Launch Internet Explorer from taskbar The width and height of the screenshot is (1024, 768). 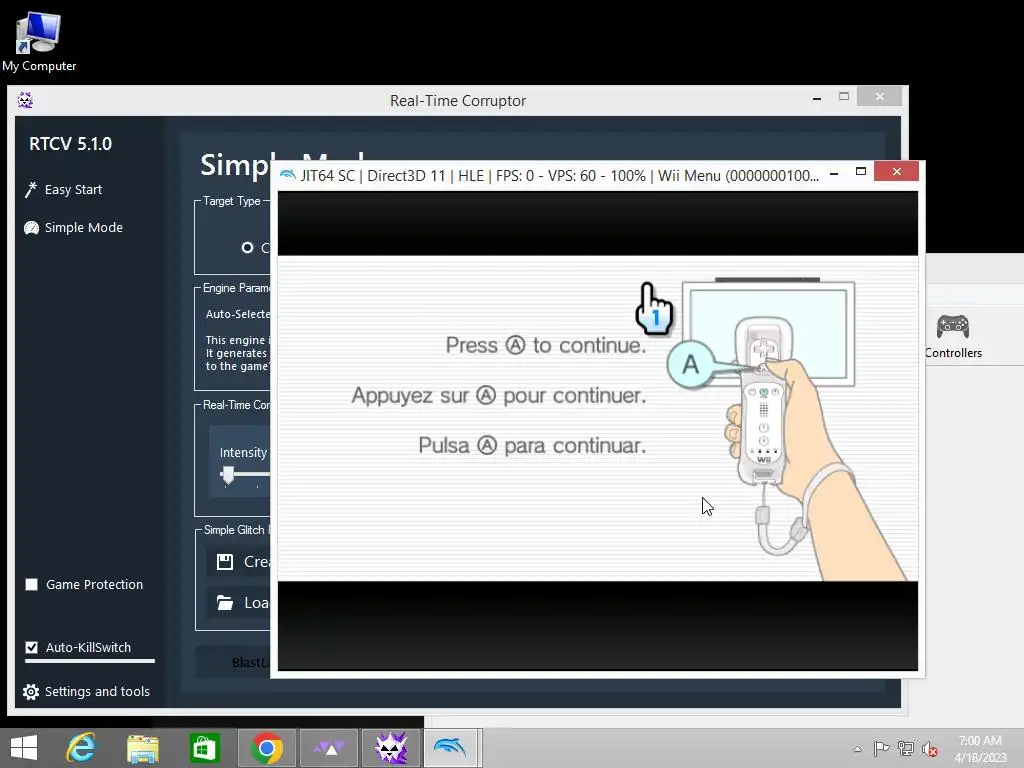click(81, 748)
